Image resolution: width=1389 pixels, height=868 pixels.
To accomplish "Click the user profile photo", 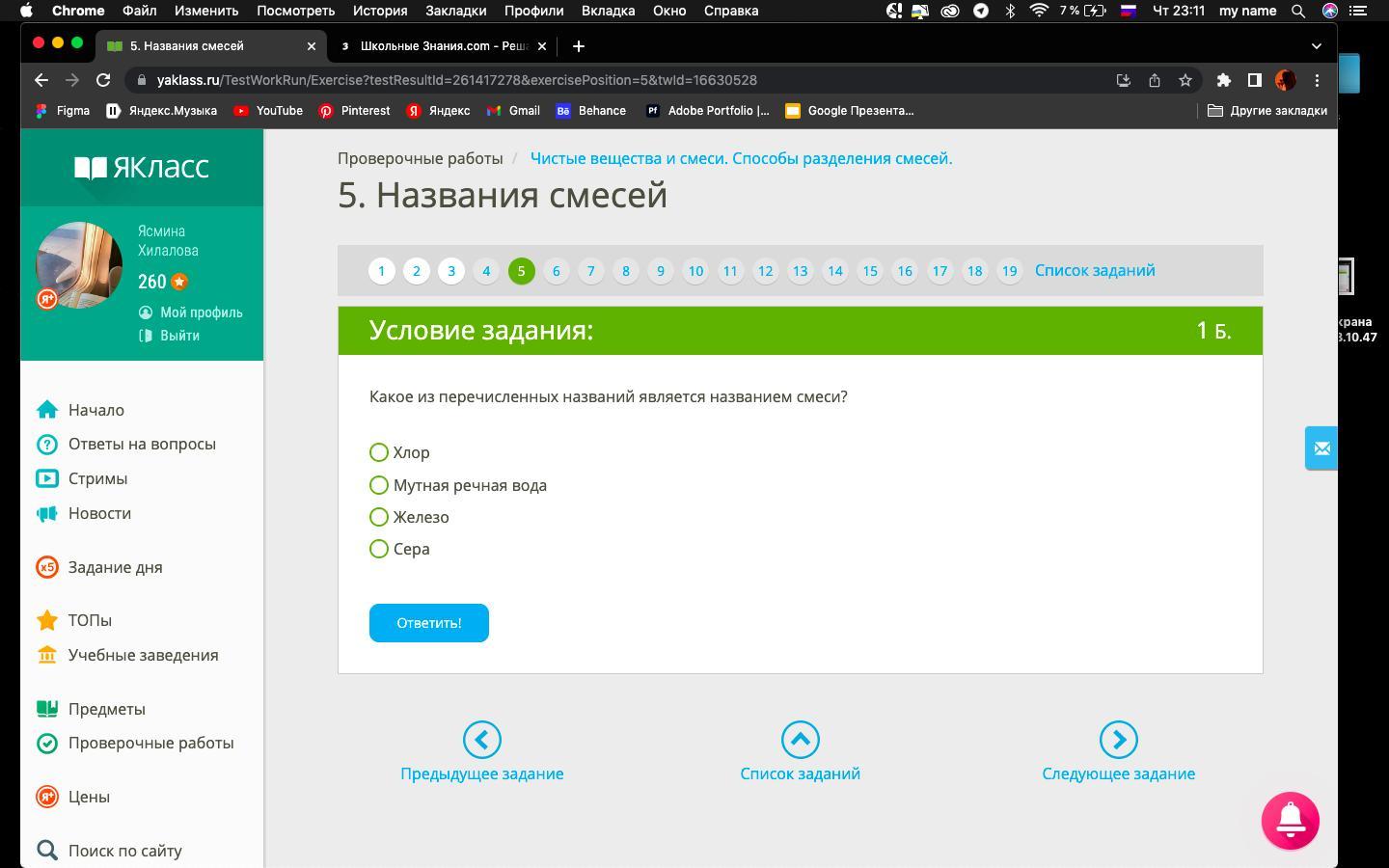I will tap(79, 265).
